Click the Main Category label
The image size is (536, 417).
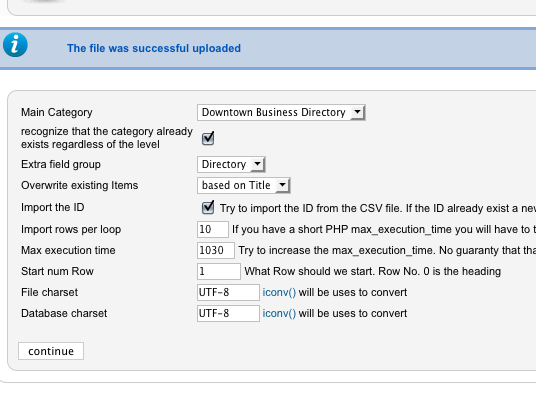57,112
